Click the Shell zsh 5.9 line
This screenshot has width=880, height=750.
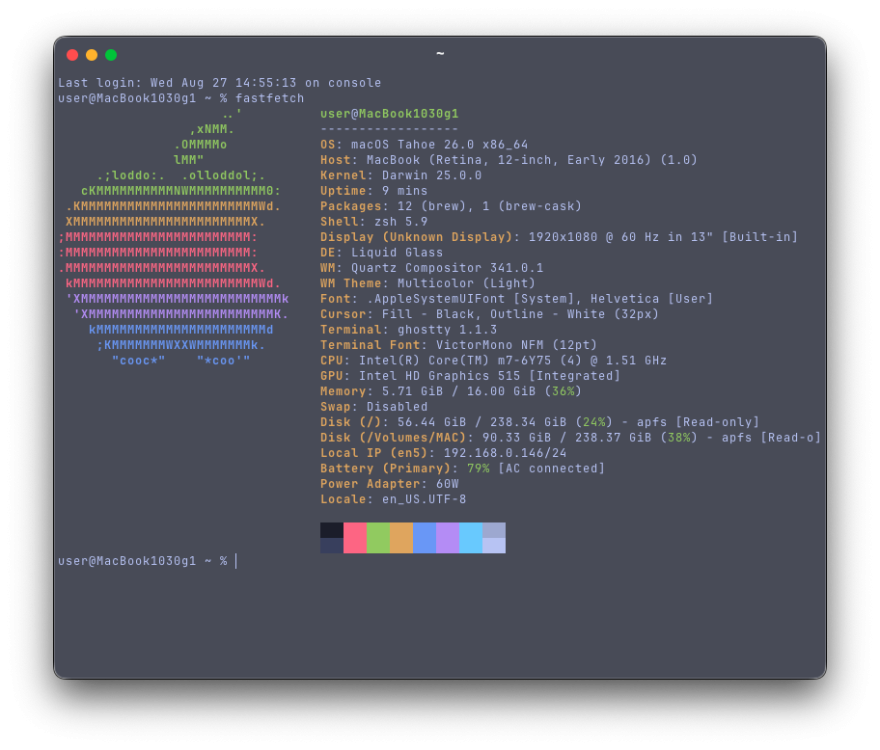(374, 222)
